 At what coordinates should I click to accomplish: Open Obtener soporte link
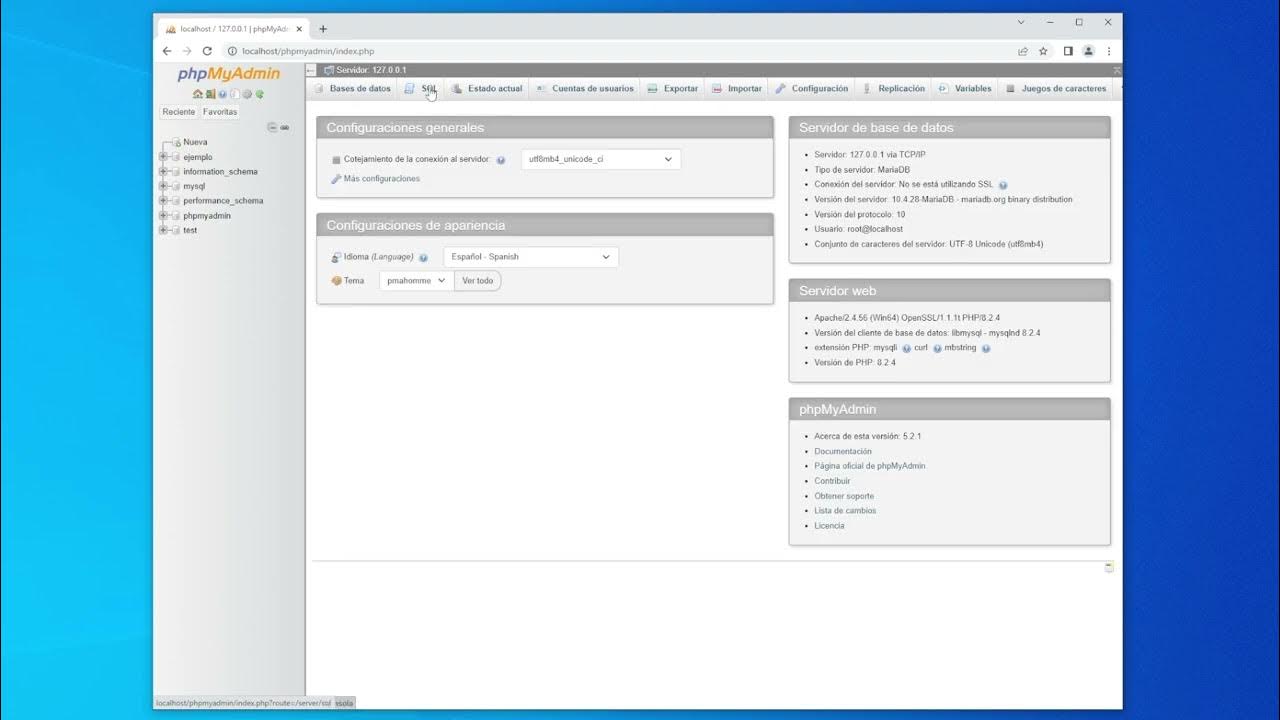(x=844, y=496)
